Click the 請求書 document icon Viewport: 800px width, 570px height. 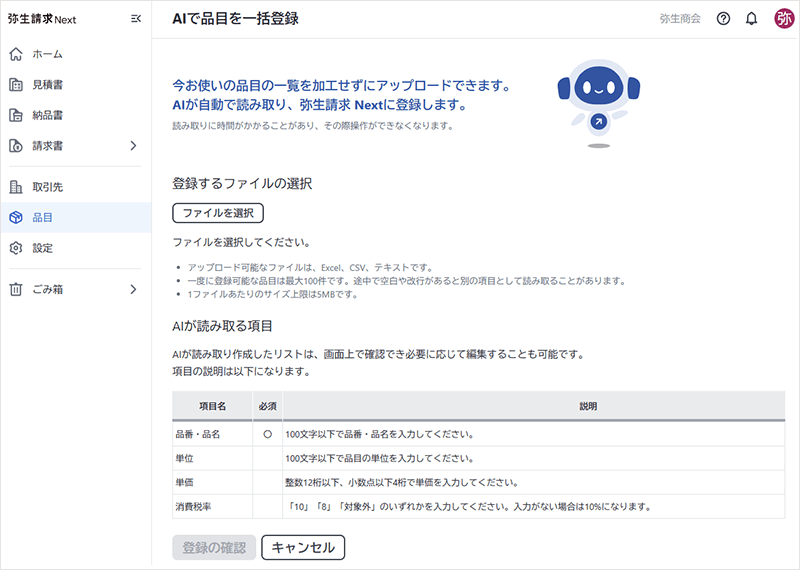coord(16,146)
